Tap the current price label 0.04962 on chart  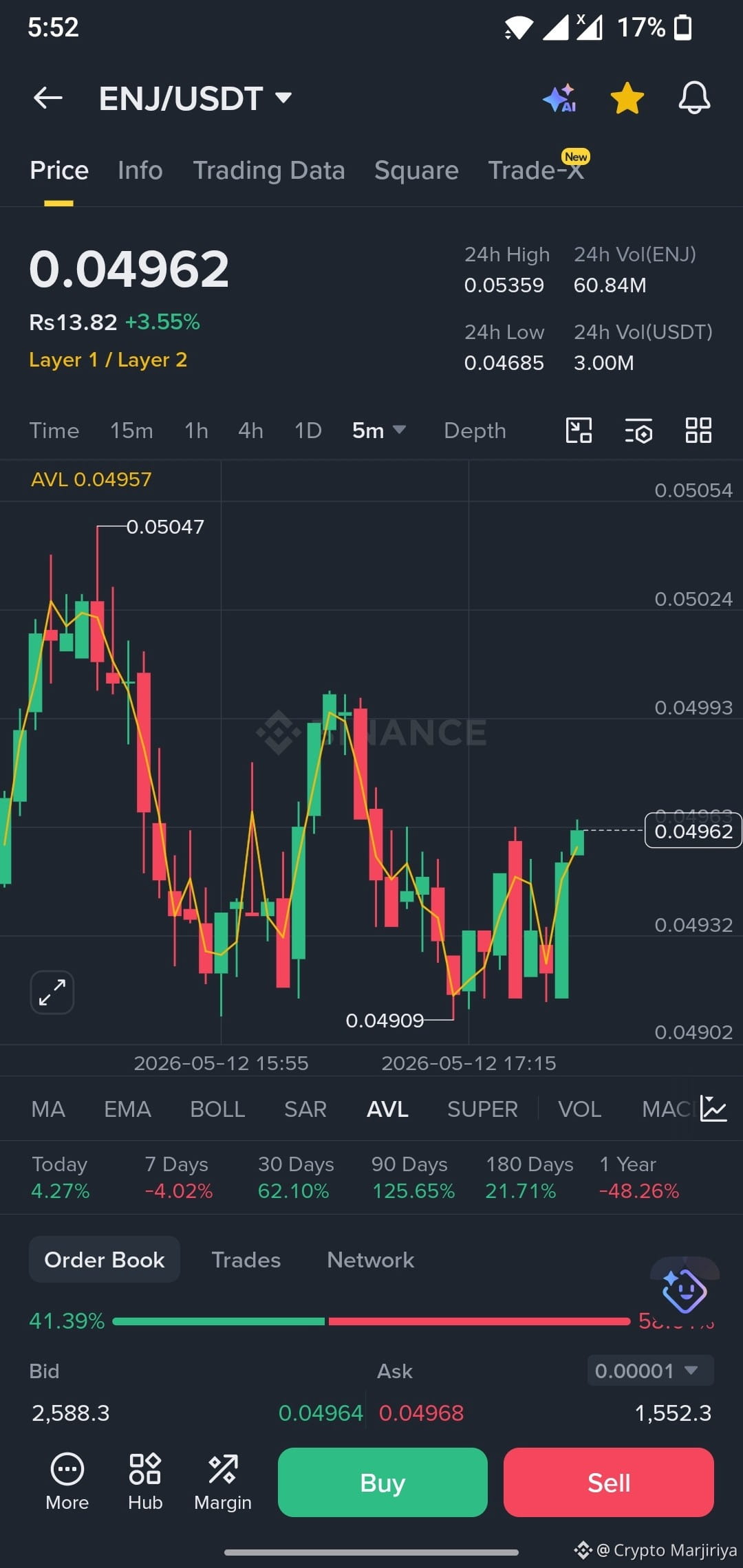click(693, 831)
